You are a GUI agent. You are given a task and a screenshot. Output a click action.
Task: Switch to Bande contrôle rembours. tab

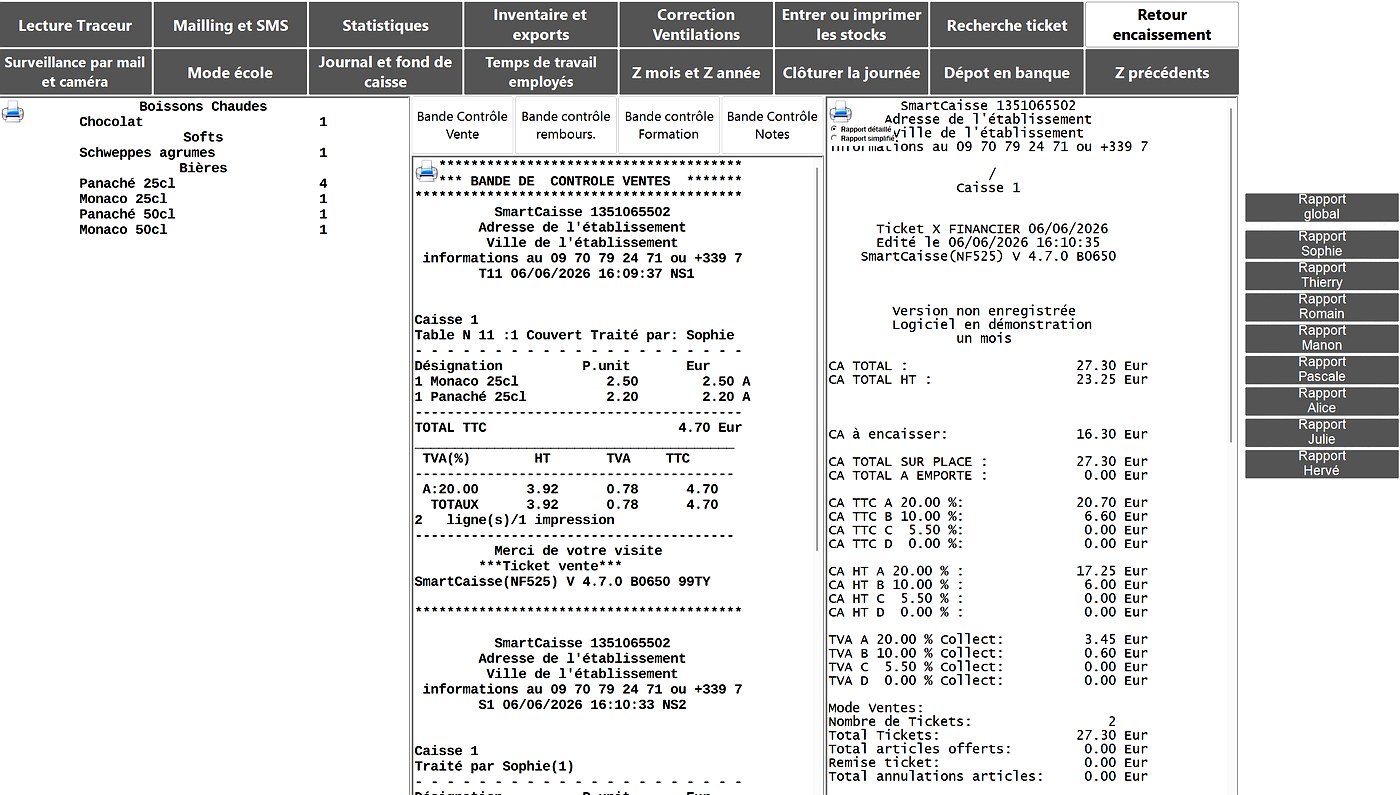(566, 125)
